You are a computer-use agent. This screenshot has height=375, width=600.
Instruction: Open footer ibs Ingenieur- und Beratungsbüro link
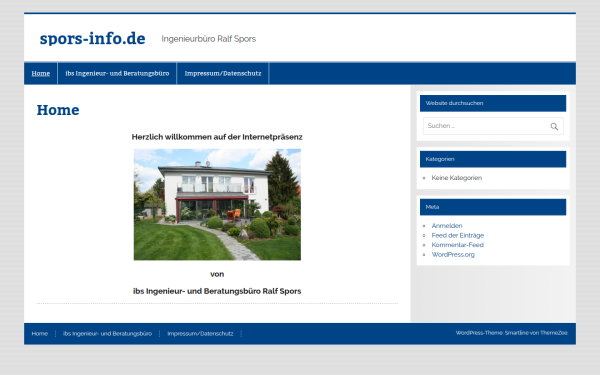[x=107, y=334]
